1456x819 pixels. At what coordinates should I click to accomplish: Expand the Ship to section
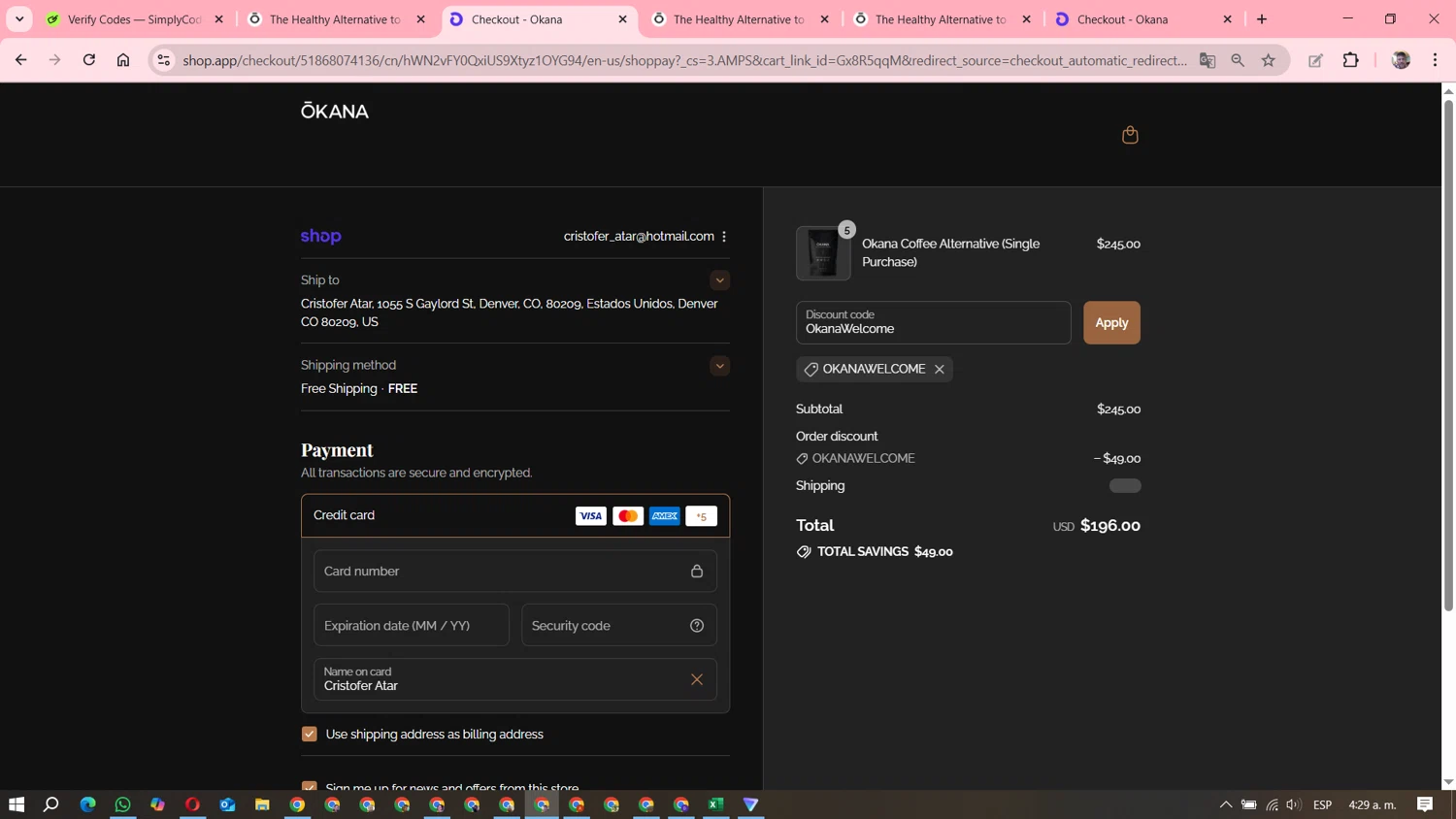point(719,280)
